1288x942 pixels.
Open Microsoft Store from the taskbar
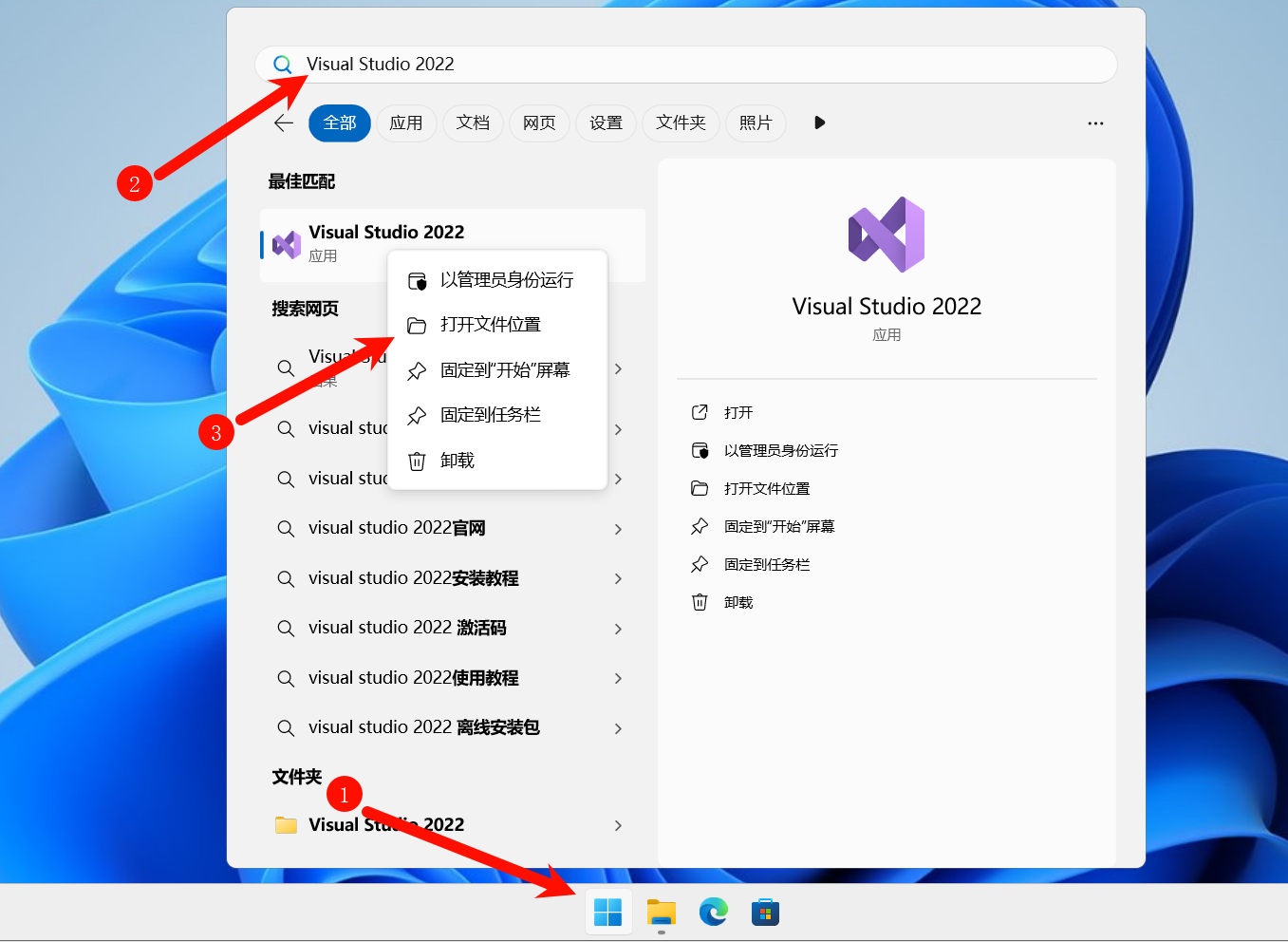click(x=765, y=913)
